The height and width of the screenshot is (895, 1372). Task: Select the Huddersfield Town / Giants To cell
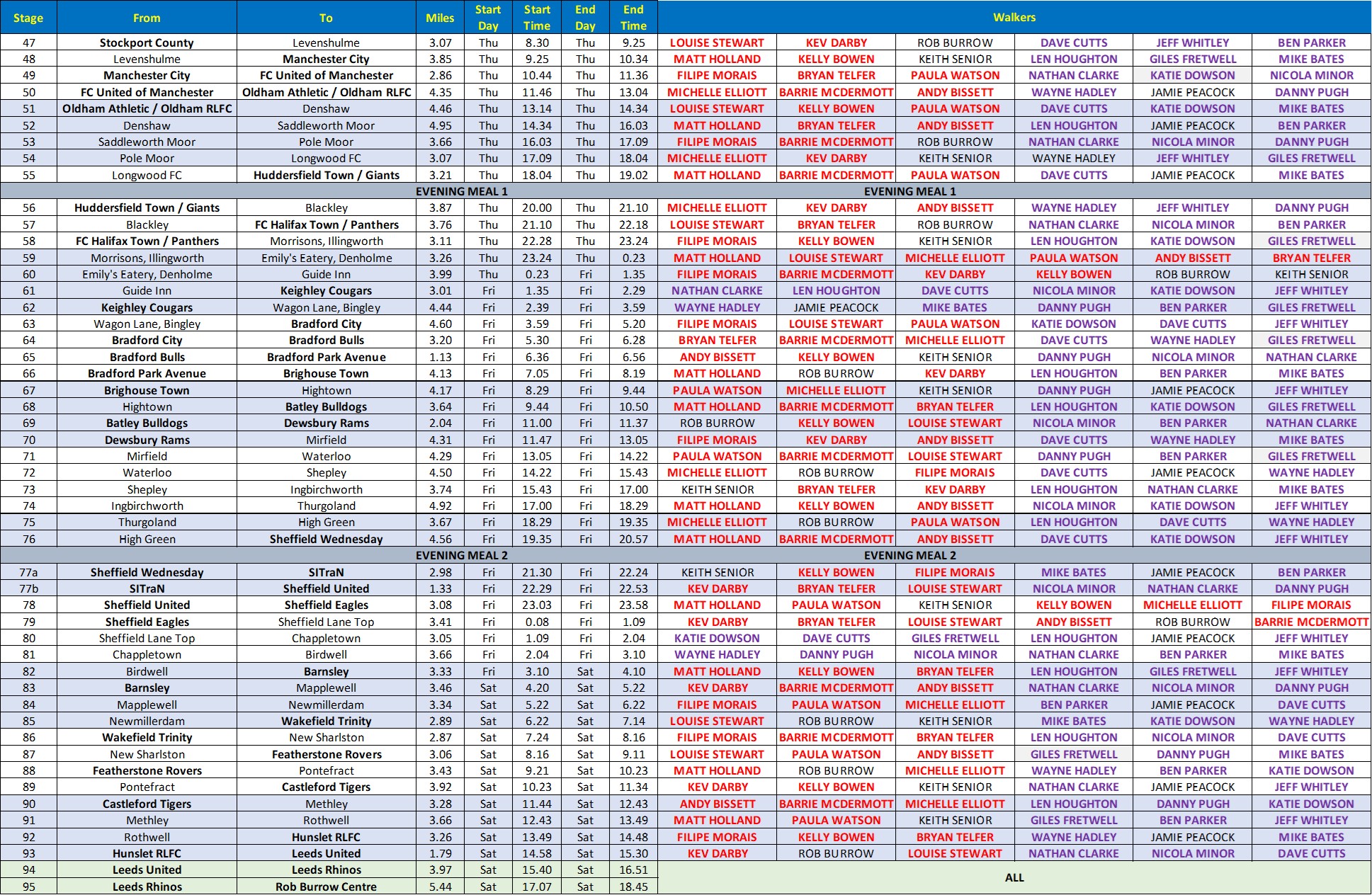[326, 175]
